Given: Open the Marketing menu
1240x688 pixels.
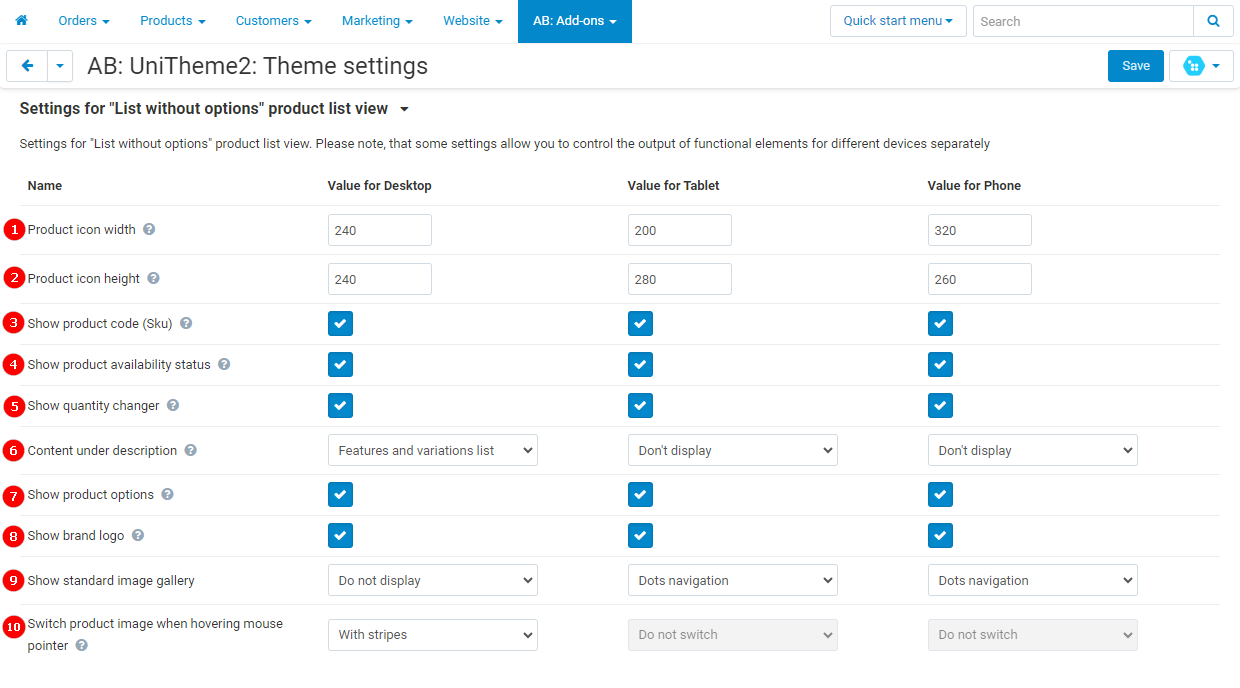Looking at the screenshot, I should (x=377, y=21).
